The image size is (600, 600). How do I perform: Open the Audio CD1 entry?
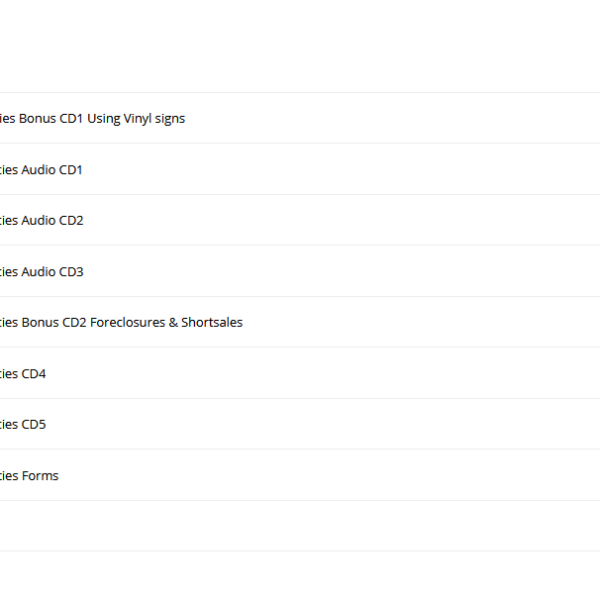[x=41, y=170]
